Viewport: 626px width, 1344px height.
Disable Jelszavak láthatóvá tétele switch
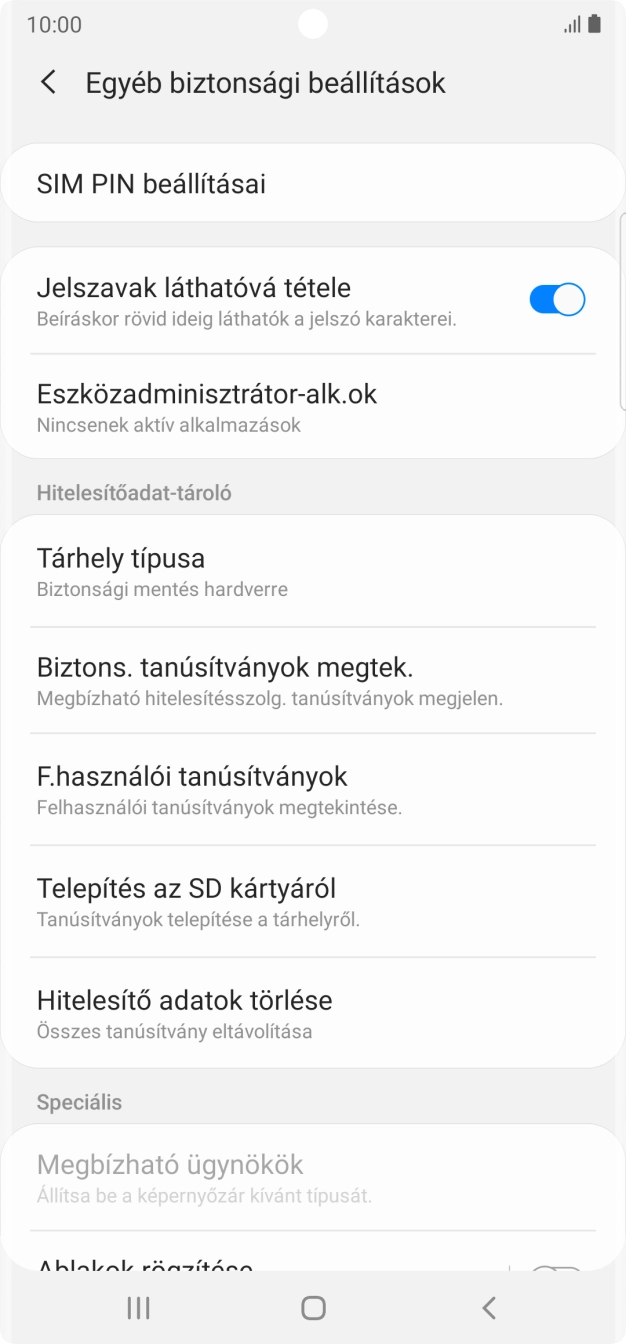click(x=556, y=298)
